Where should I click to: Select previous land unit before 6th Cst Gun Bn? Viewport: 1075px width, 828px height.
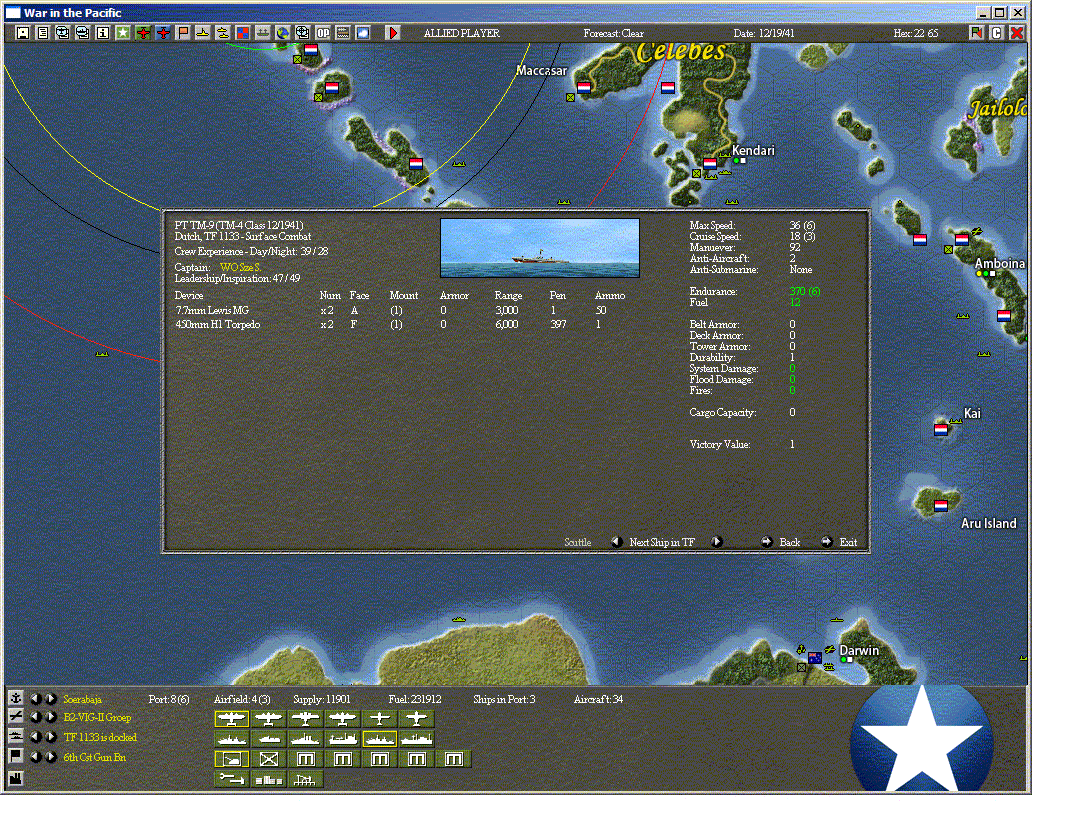(x=36, y=757)
